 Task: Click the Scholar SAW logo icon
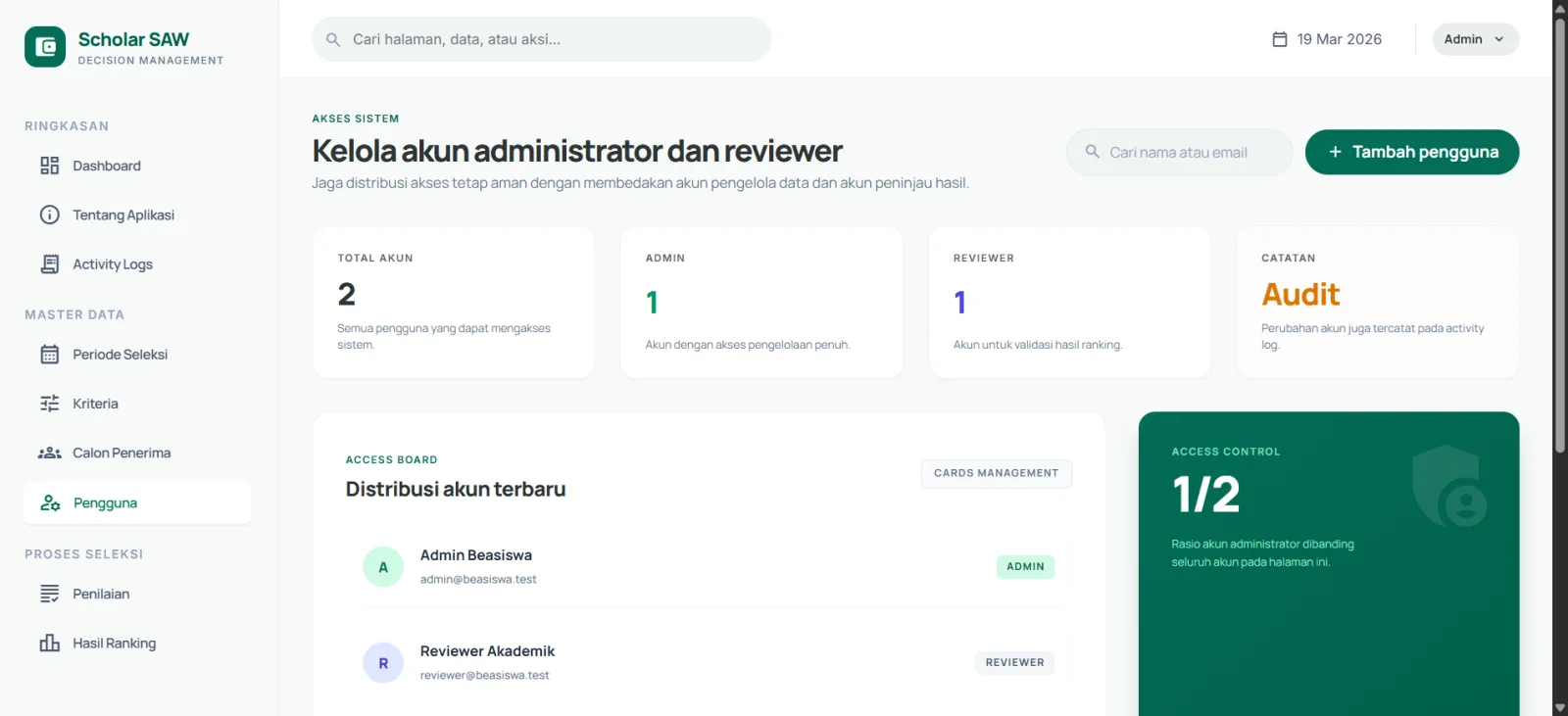[45, 47]
